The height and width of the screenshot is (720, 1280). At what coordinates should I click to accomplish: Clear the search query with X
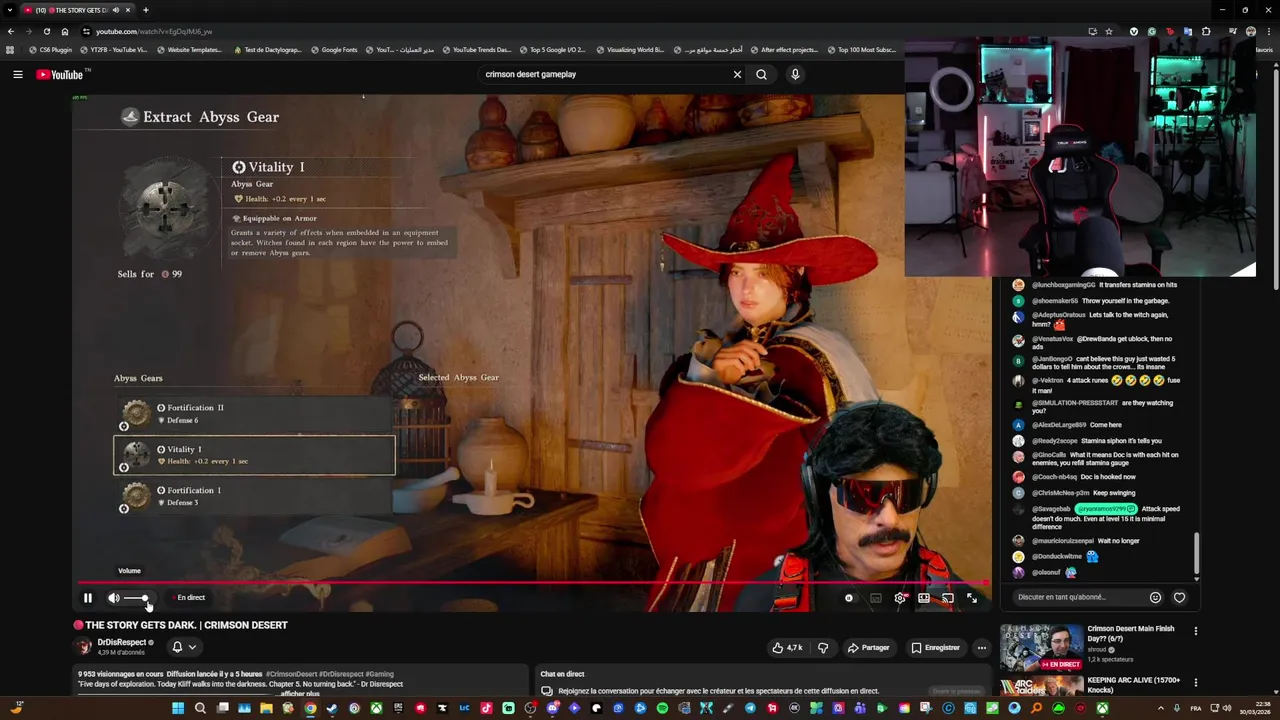point(737,74)
